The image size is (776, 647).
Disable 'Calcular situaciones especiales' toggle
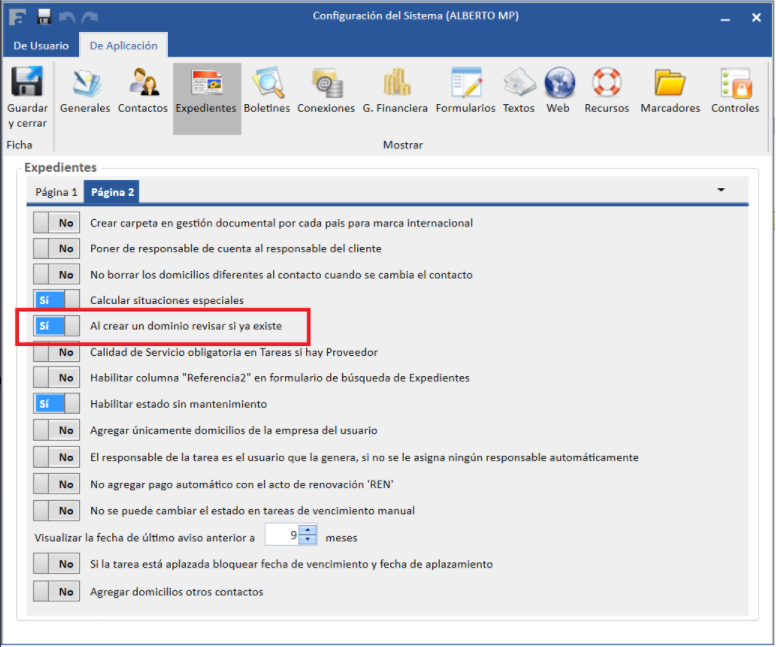pos(56,300)
